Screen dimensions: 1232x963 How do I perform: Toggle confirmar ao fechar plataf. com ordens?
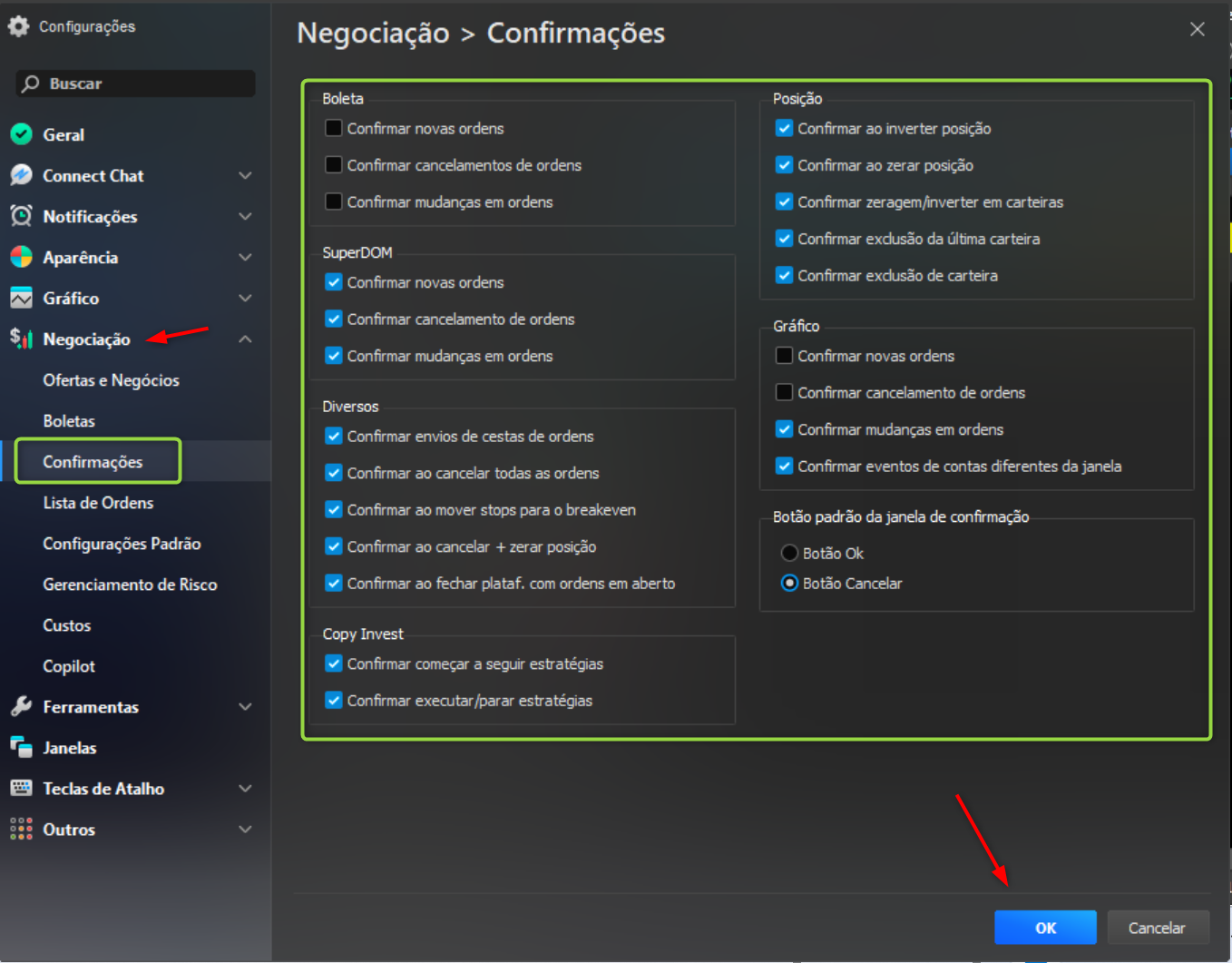click(334, 583)
